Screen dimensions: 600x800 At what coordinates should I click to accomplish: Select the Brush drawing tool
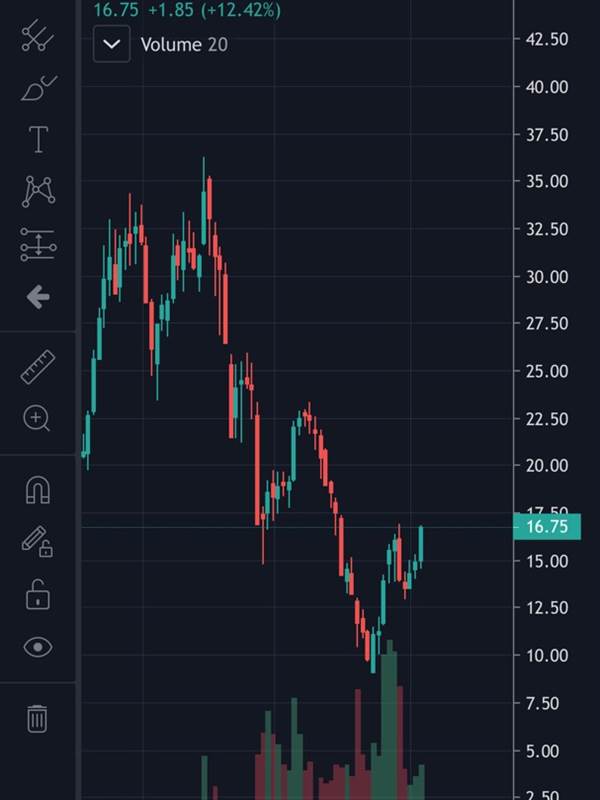click(39, 88)
